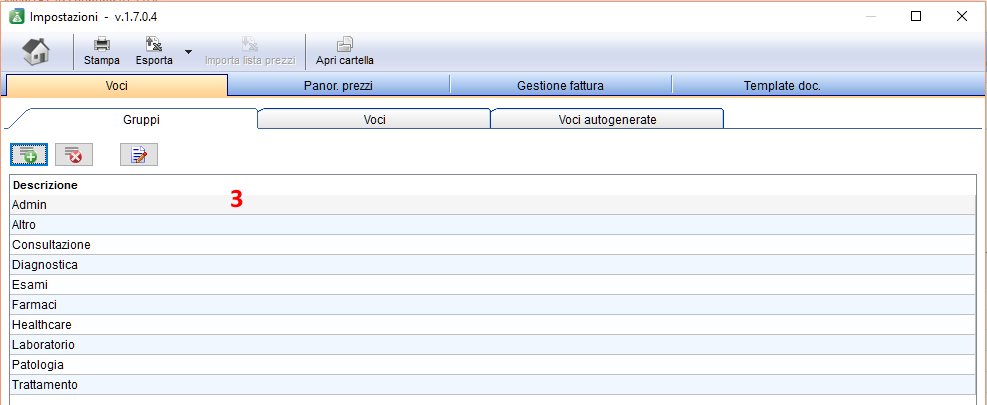Screen dimensions: 987x405
Task: Select the Laboratorio group row
Action: pyautogui.click(x=493, y=345)
